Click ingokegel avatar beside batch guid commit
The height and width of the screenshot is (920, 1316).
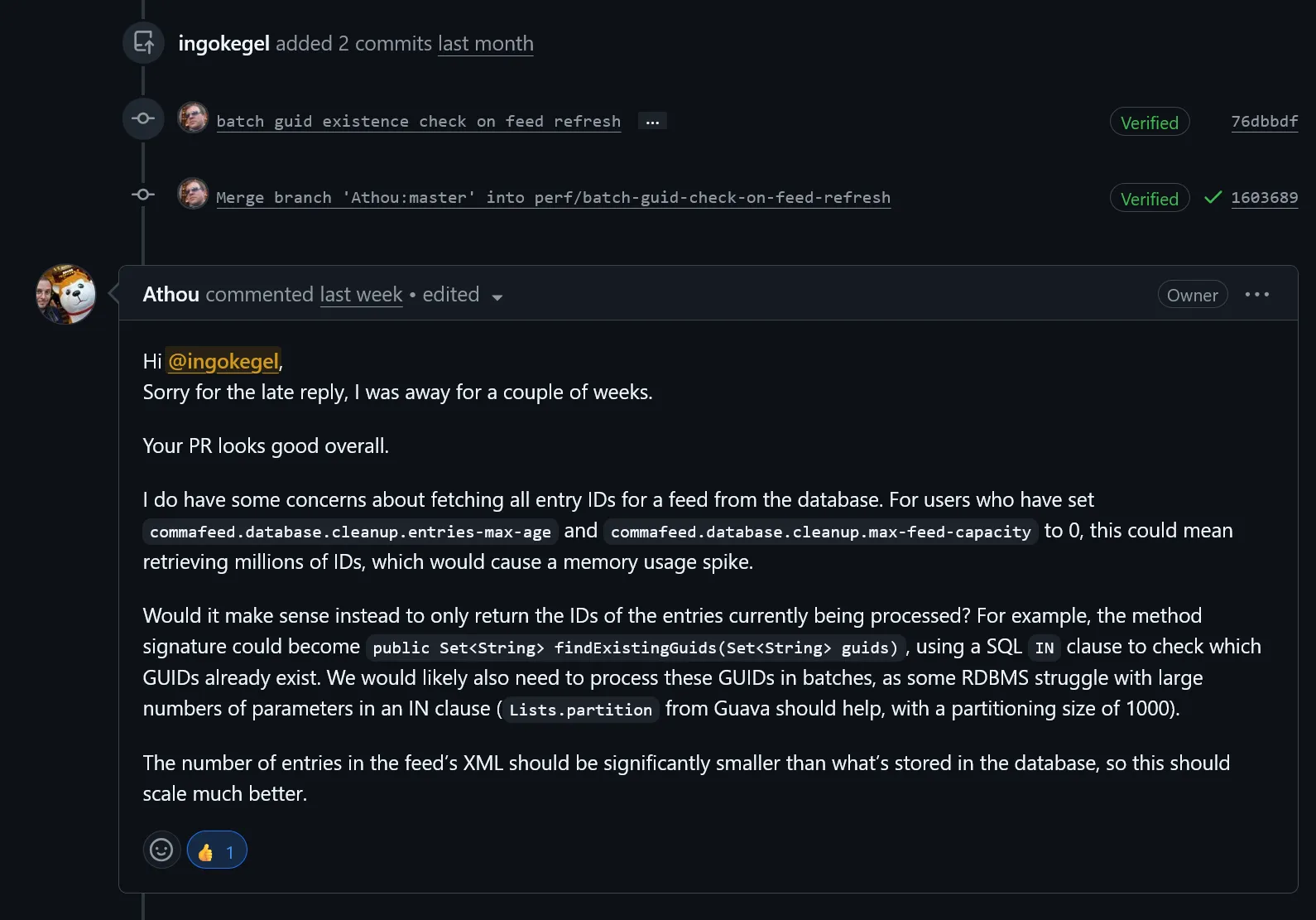pyautogui.click(x=193, y=118)
